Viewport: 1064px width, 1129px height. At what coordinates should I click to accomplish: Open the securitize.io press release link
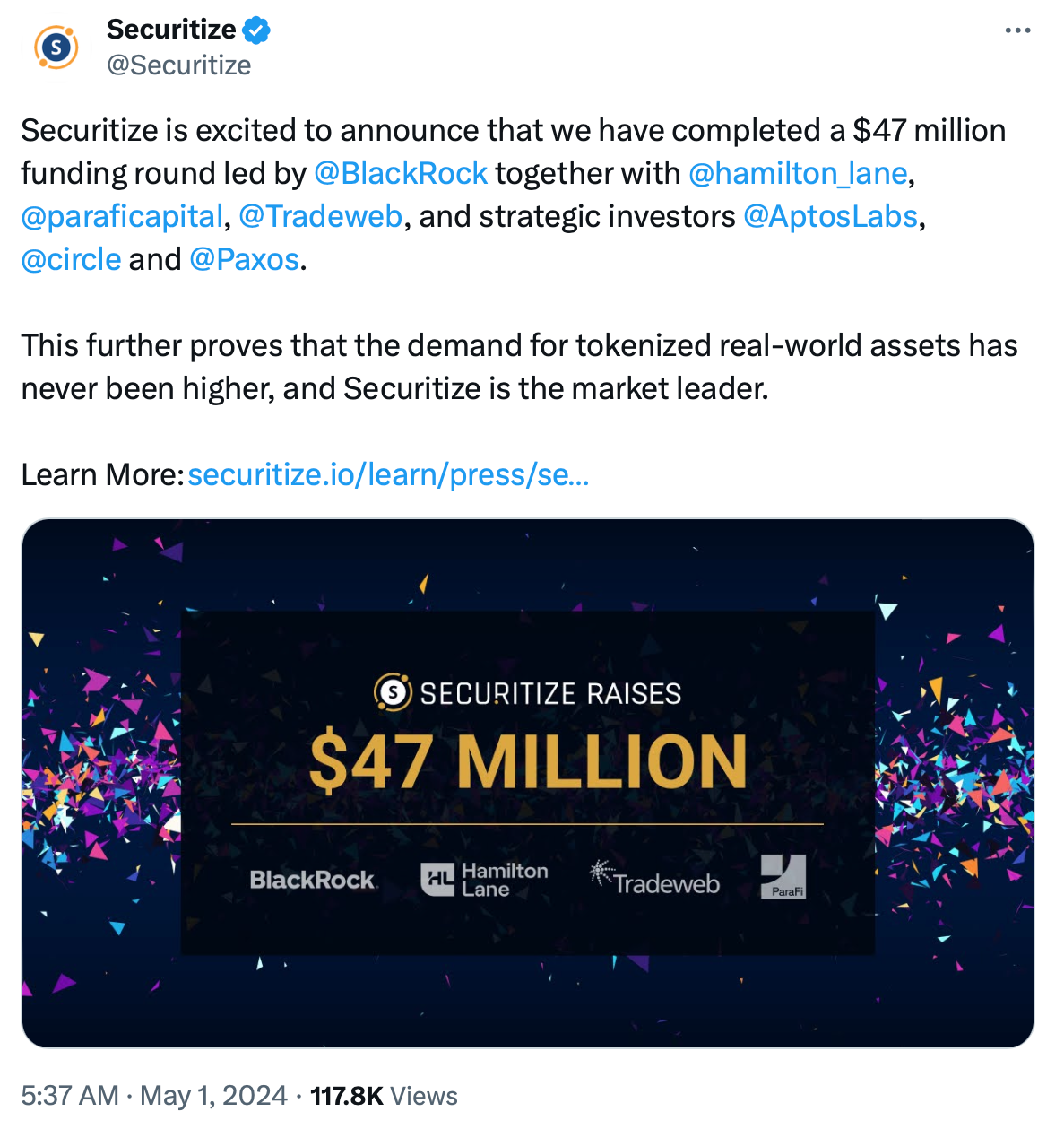point(388,474)
